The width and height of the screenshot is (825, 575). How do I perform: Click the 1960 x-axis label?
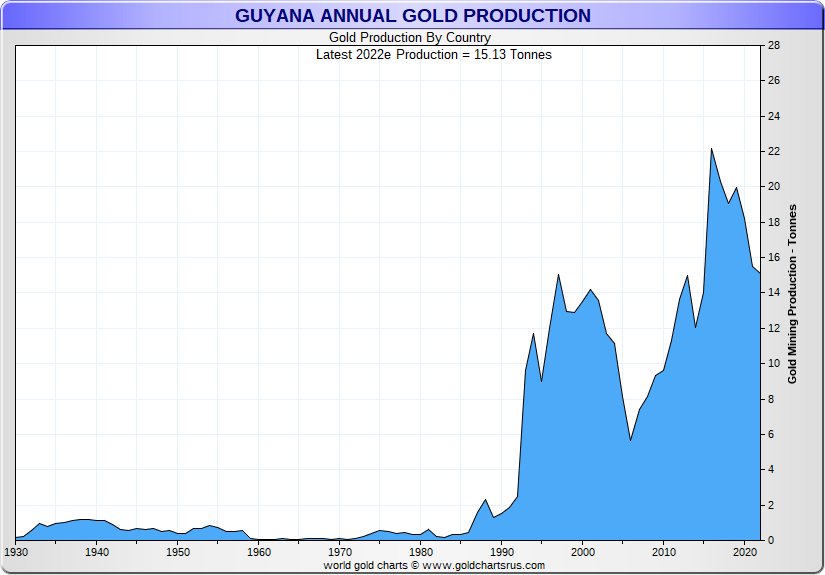click(259, 552)
